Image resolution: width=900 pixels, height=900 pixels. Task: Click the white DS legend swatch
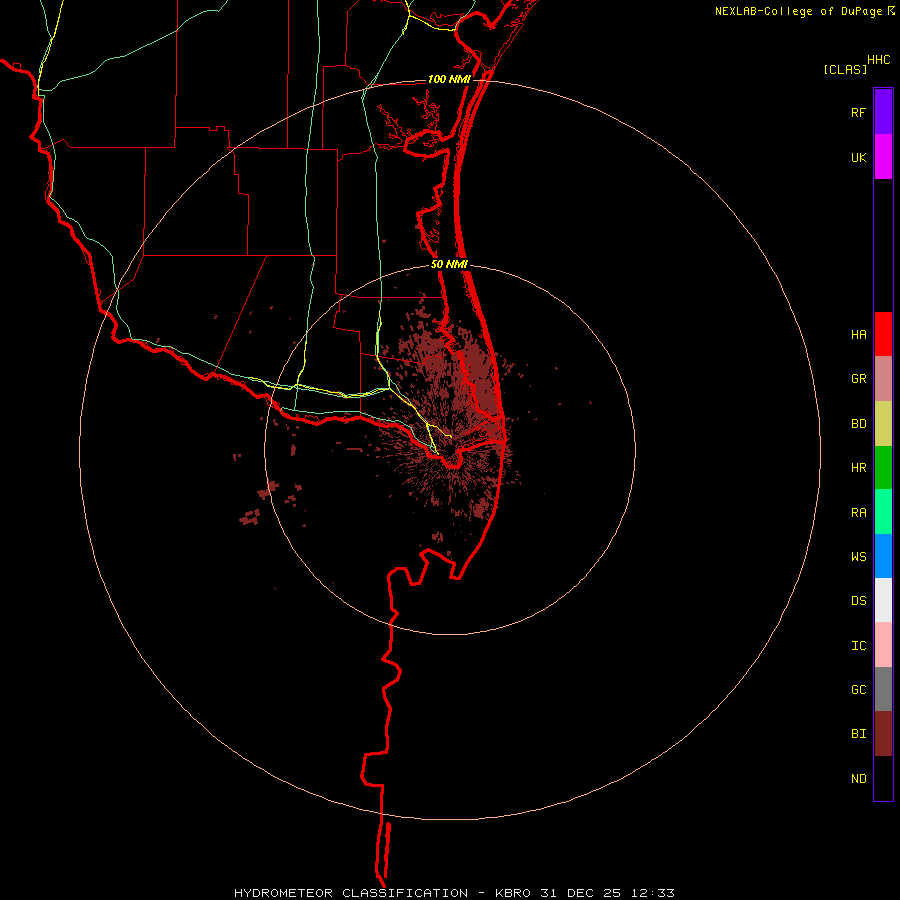click(x=883, y=600)
